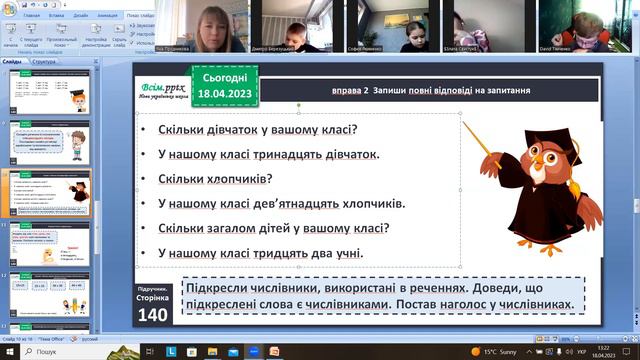The image size is (640, 360).
Task: Select slide 12 thumbnail with pencil characters
Action: (x=49, y=295)
